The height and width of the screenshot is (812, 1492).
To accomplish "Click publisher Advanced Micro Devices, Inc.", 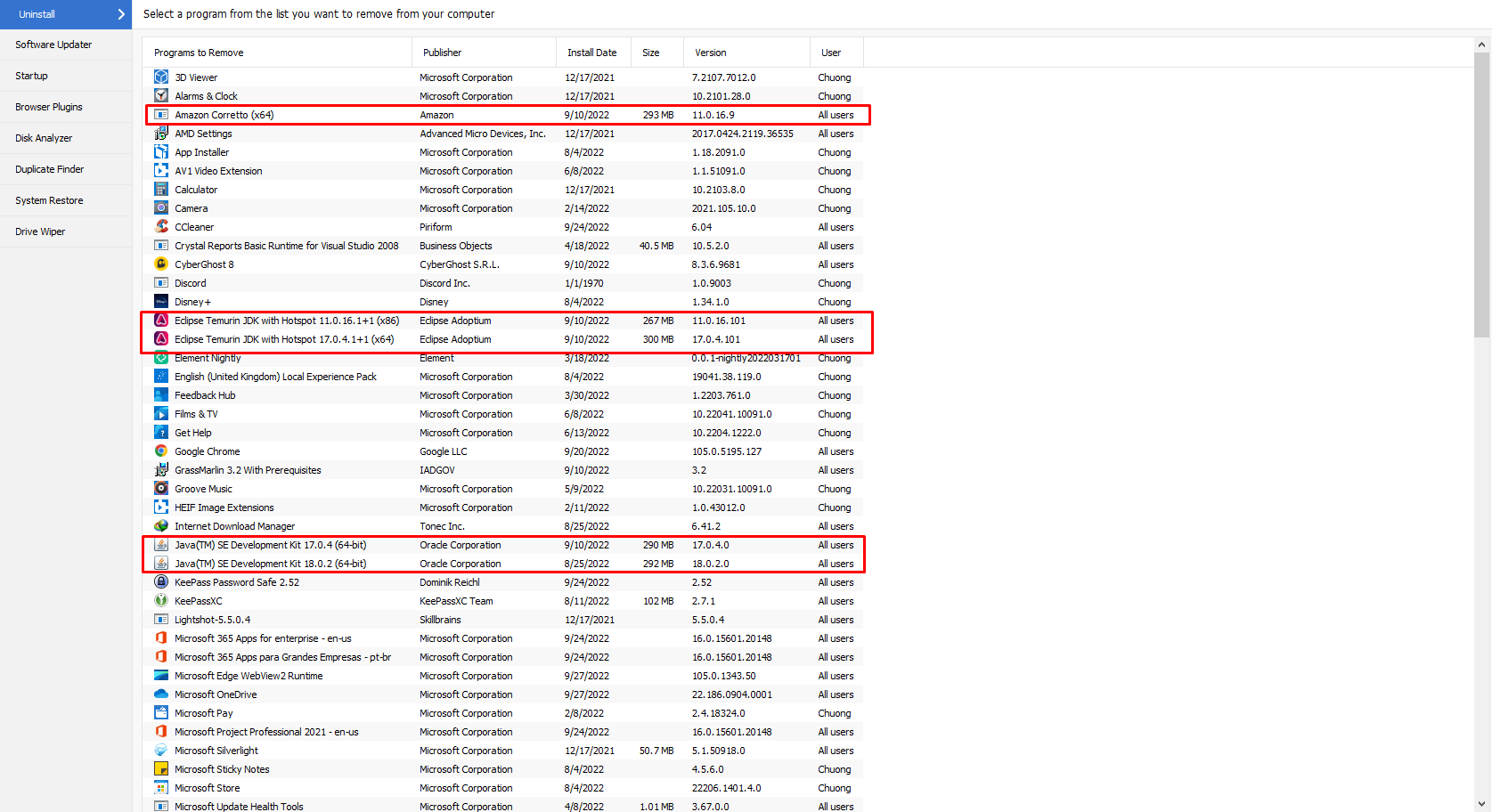I will coord(483,134).
